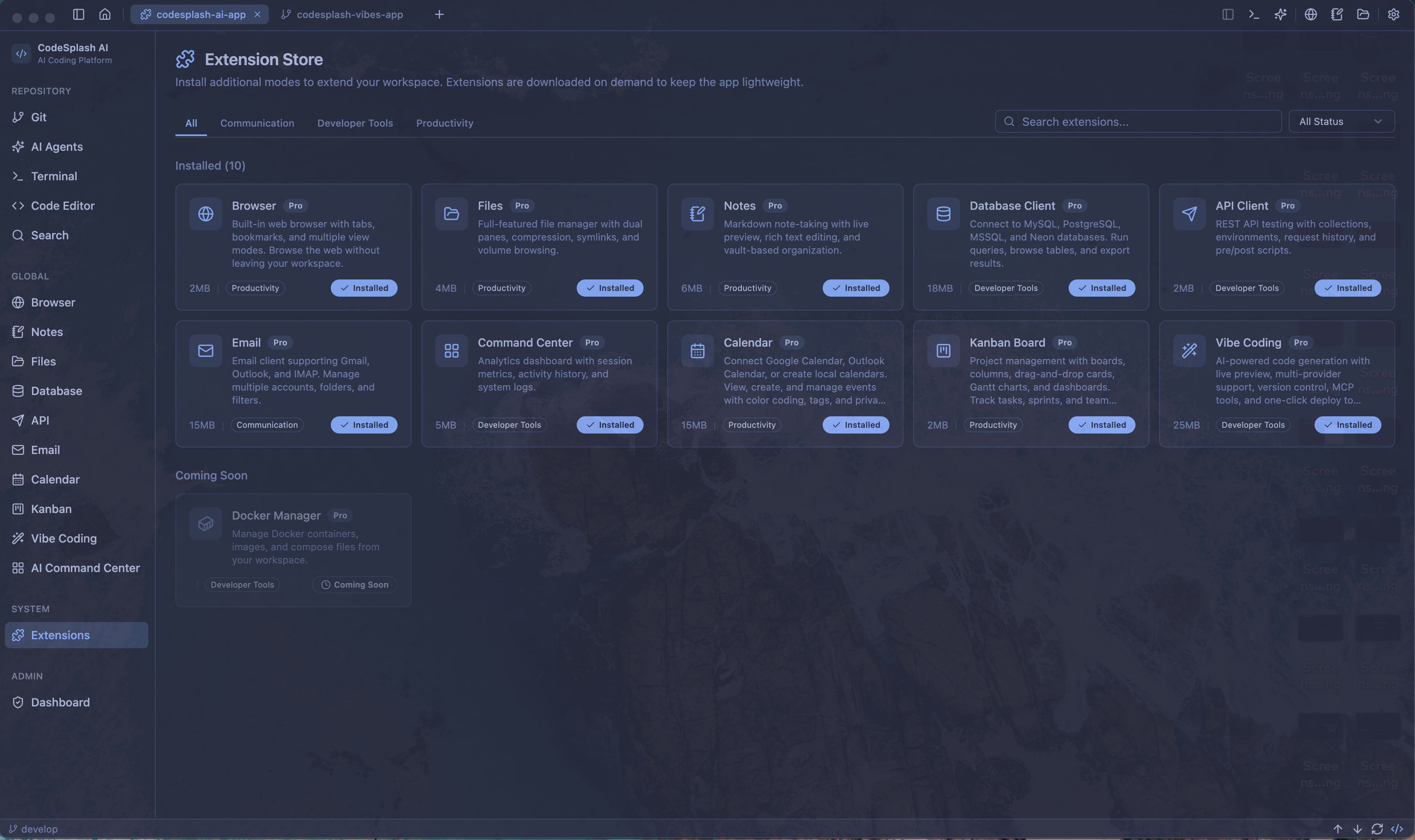Switch to Developer Tools tab
Viewport: 1415px width, 840px height.
click(x=355, y=123)
